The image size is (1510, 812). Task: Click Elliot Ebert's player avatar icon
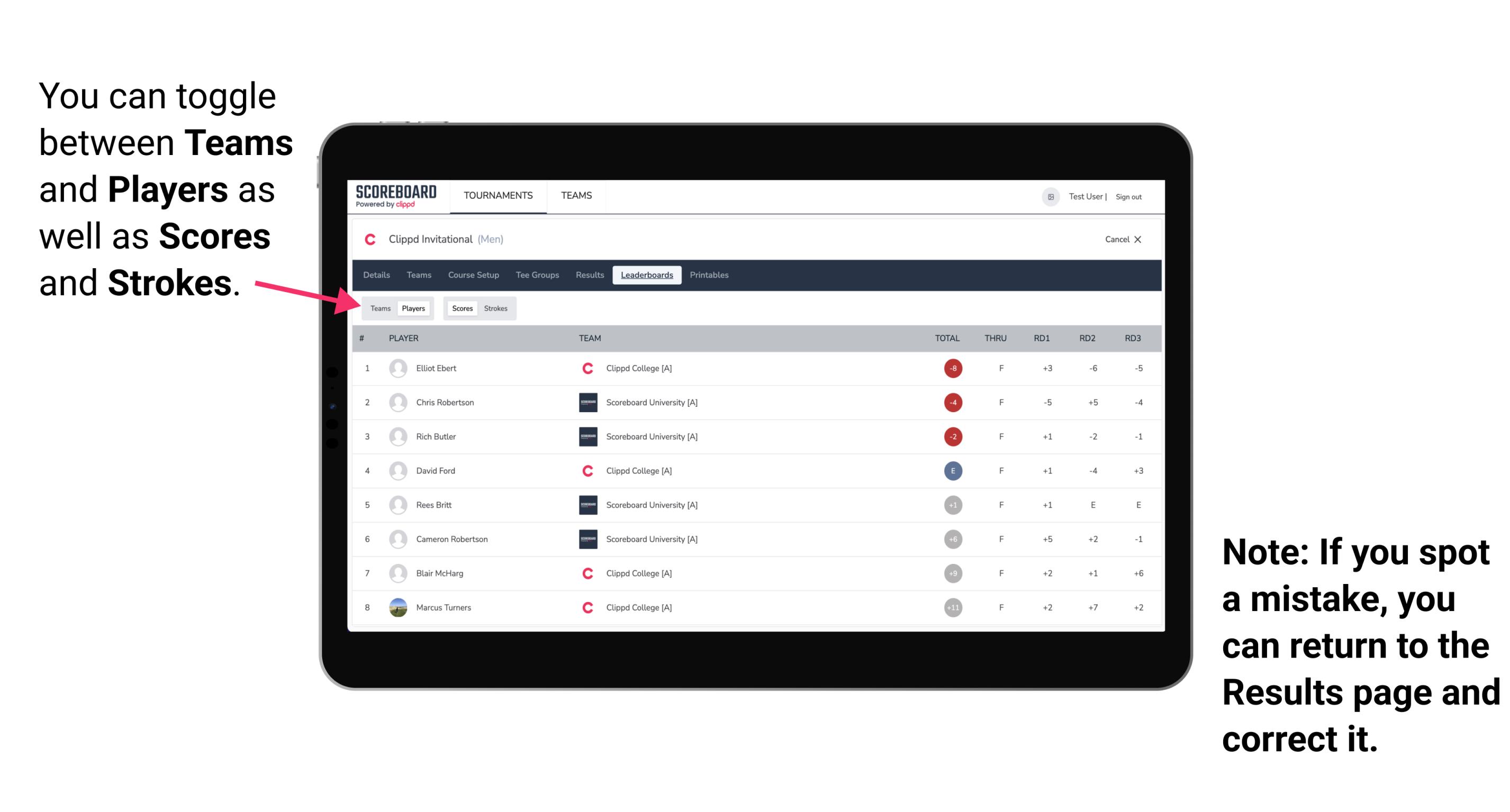click(x=397, y=368)
